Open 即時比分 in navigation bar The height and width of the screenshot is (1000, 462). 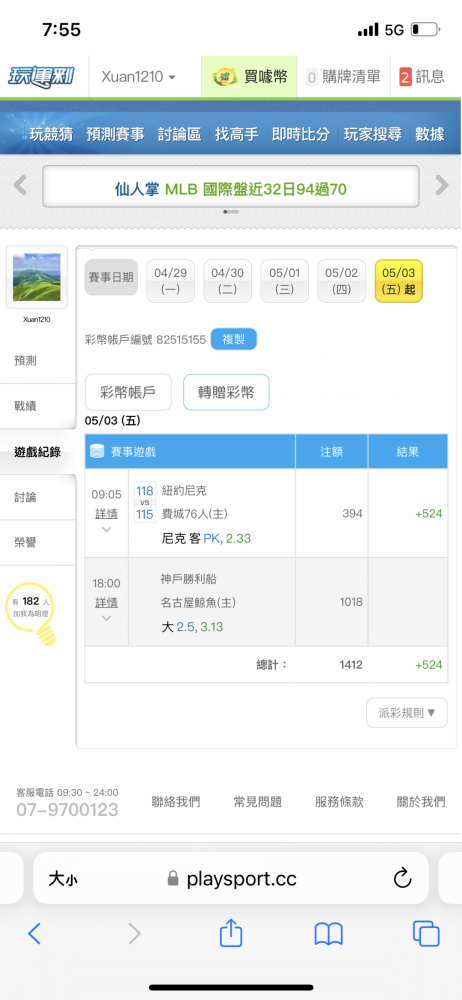click(301, 134)
